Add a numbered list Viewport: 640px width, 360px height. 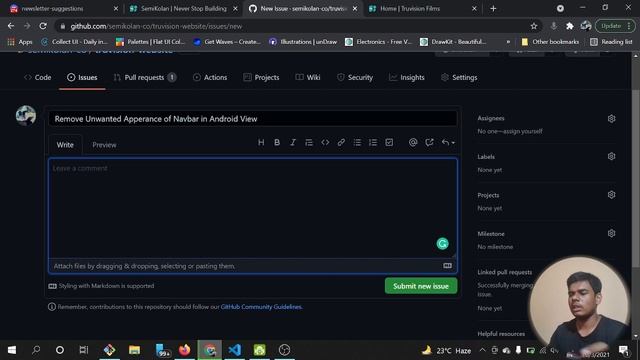pyautogui.click(x=373, y=142)
